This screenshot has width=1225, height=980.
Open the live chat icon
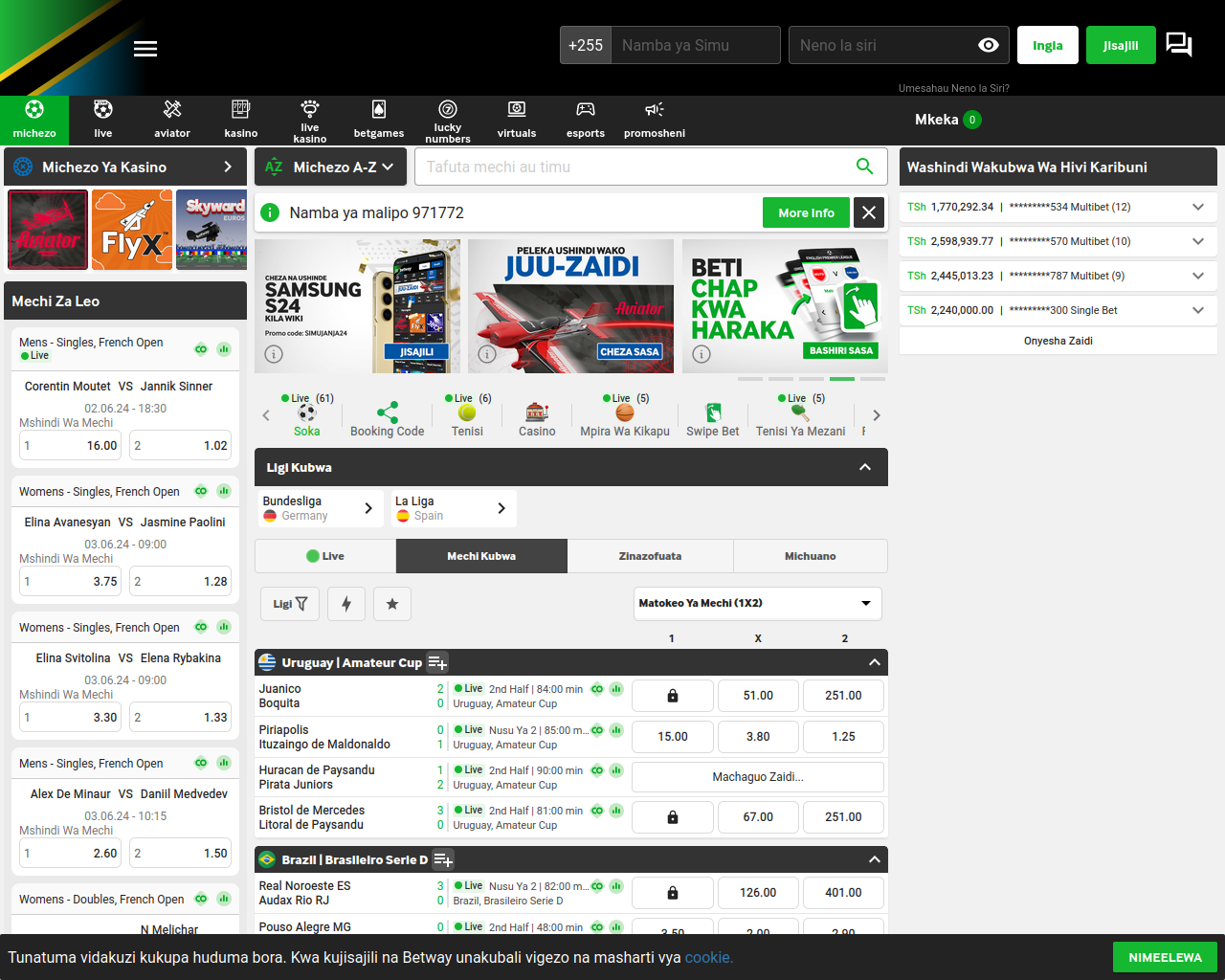(x=1179, y=44)
